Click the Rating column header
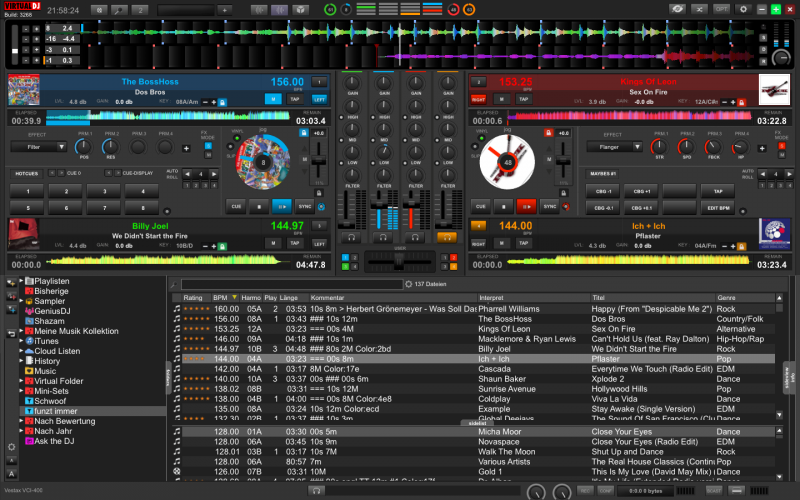800x500 pixels. (x=193, y=297)
